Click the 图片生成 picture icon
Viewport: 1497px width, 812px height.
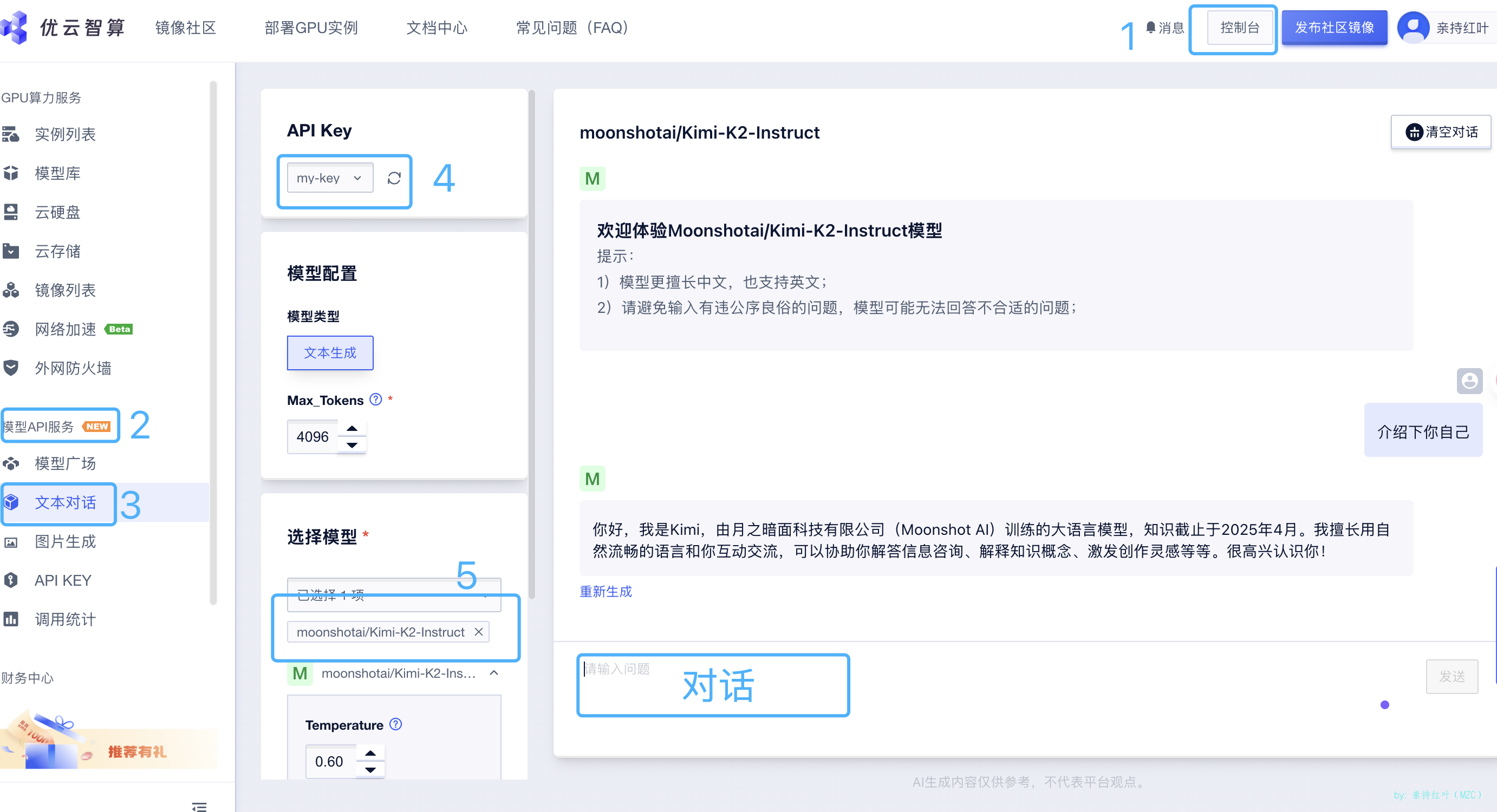coord(10,542)
